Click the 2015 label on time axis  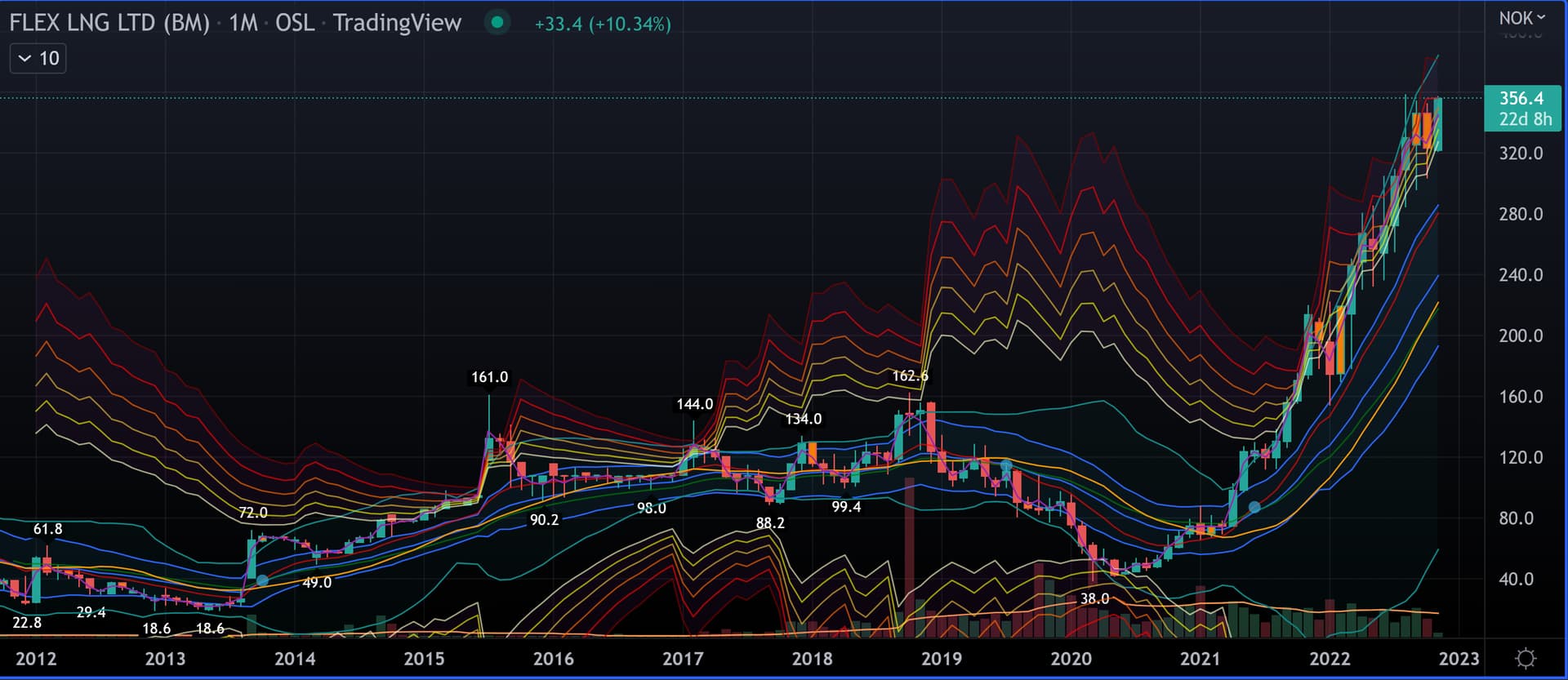424,659
